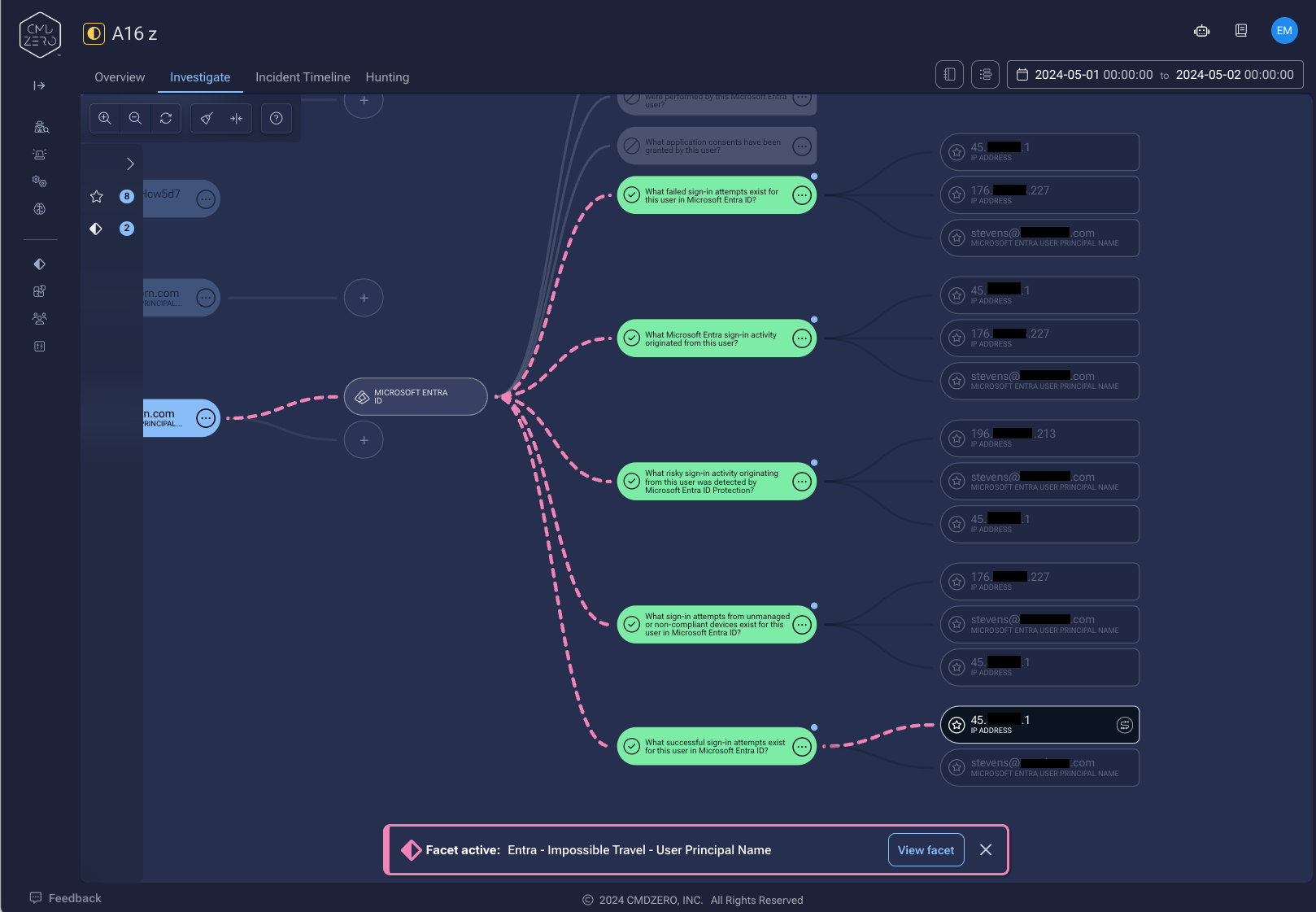The image size is (1316, 912).
Task: Expand the left sidebar with the arrow icon
Action: (39, 85)
